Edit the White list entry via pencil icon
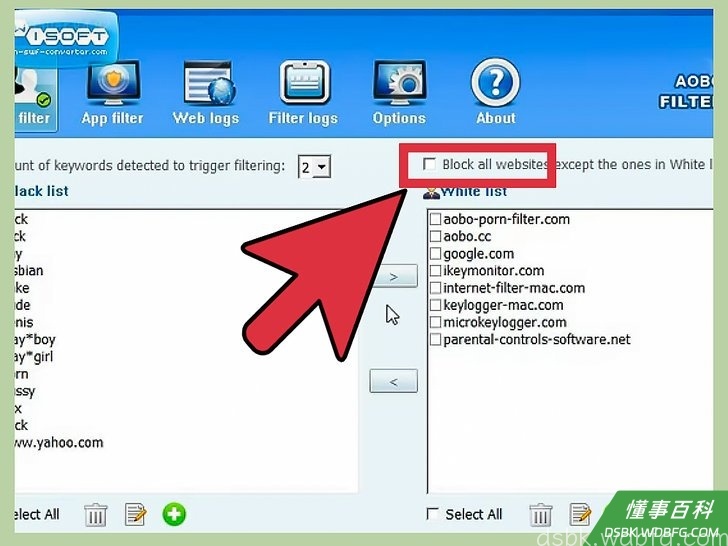This screenshot has height=546, width=728. (580, 514)
